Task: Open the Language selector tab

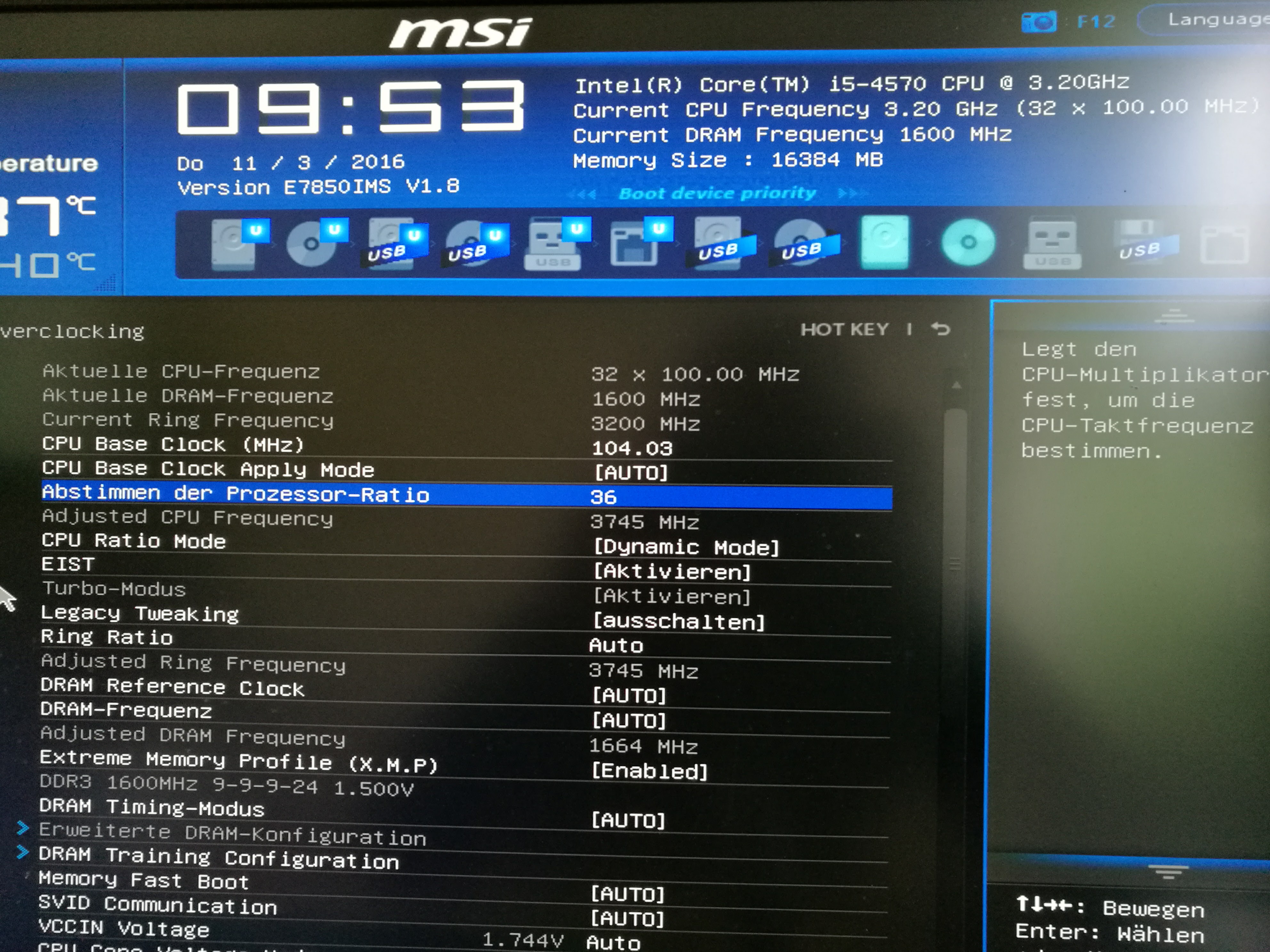Action: pyautogui.click(x=1211, y=21)
